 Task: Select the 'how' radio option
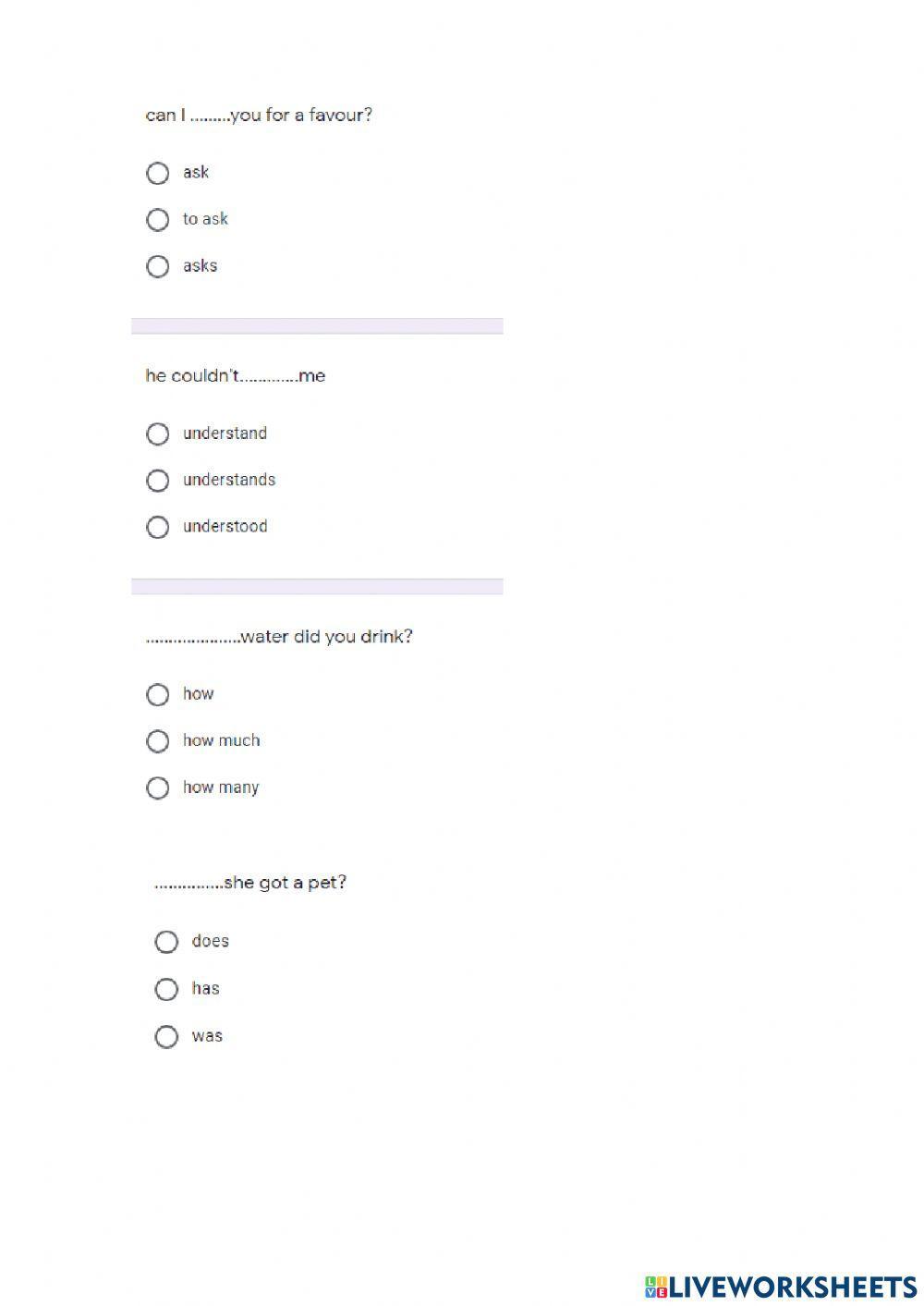(x=158, y=694)
